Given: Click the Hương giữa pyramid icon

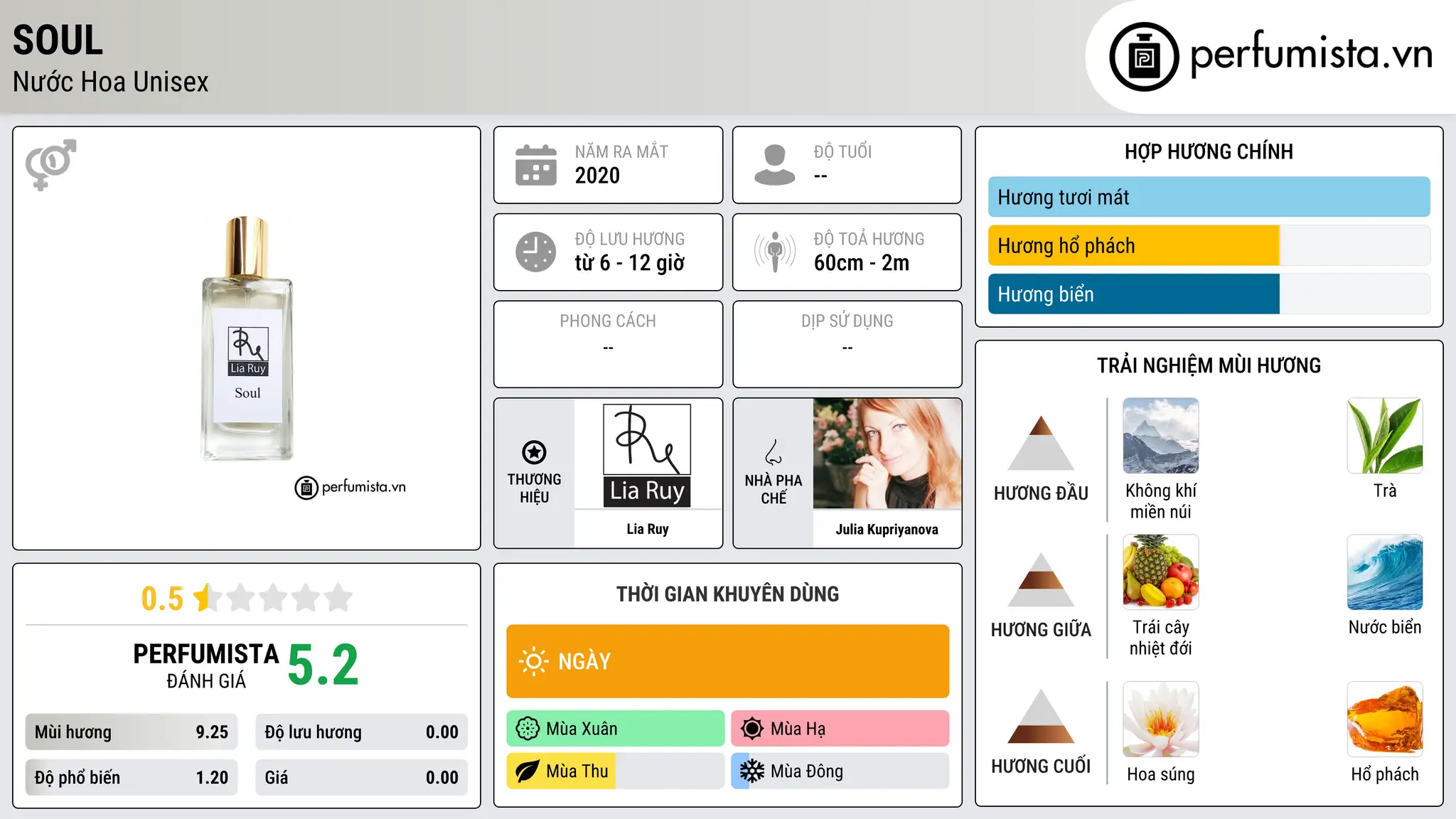Looking at the screenshot, I should pyautogui.click(x=1041, y=579).
